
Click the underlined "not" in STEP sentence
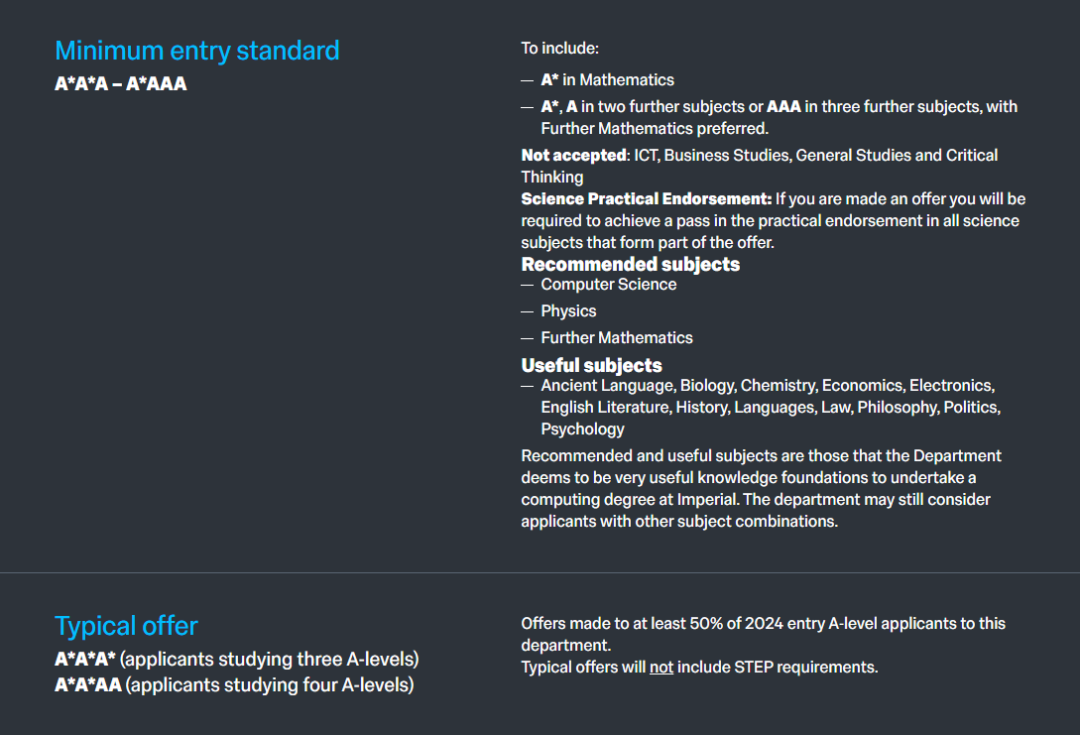(661, 667)
